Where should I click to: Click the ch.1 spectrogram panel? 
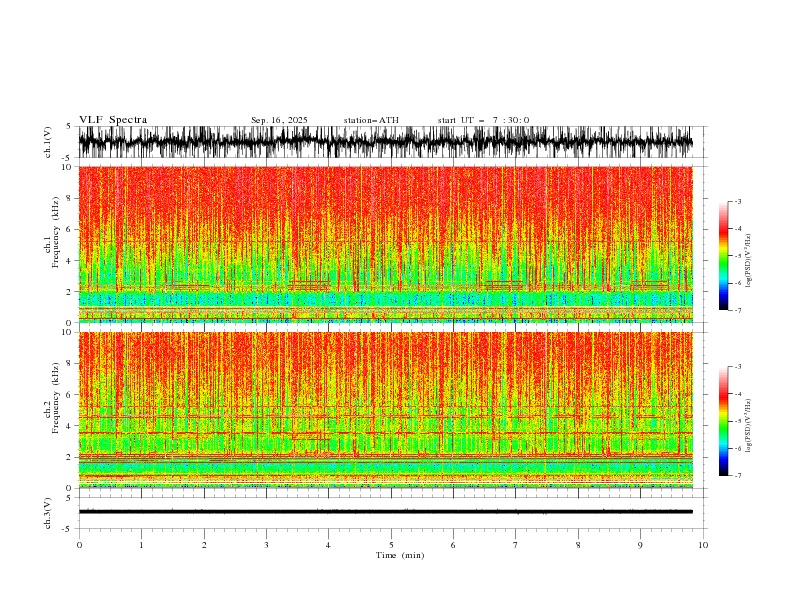[385, 244]
